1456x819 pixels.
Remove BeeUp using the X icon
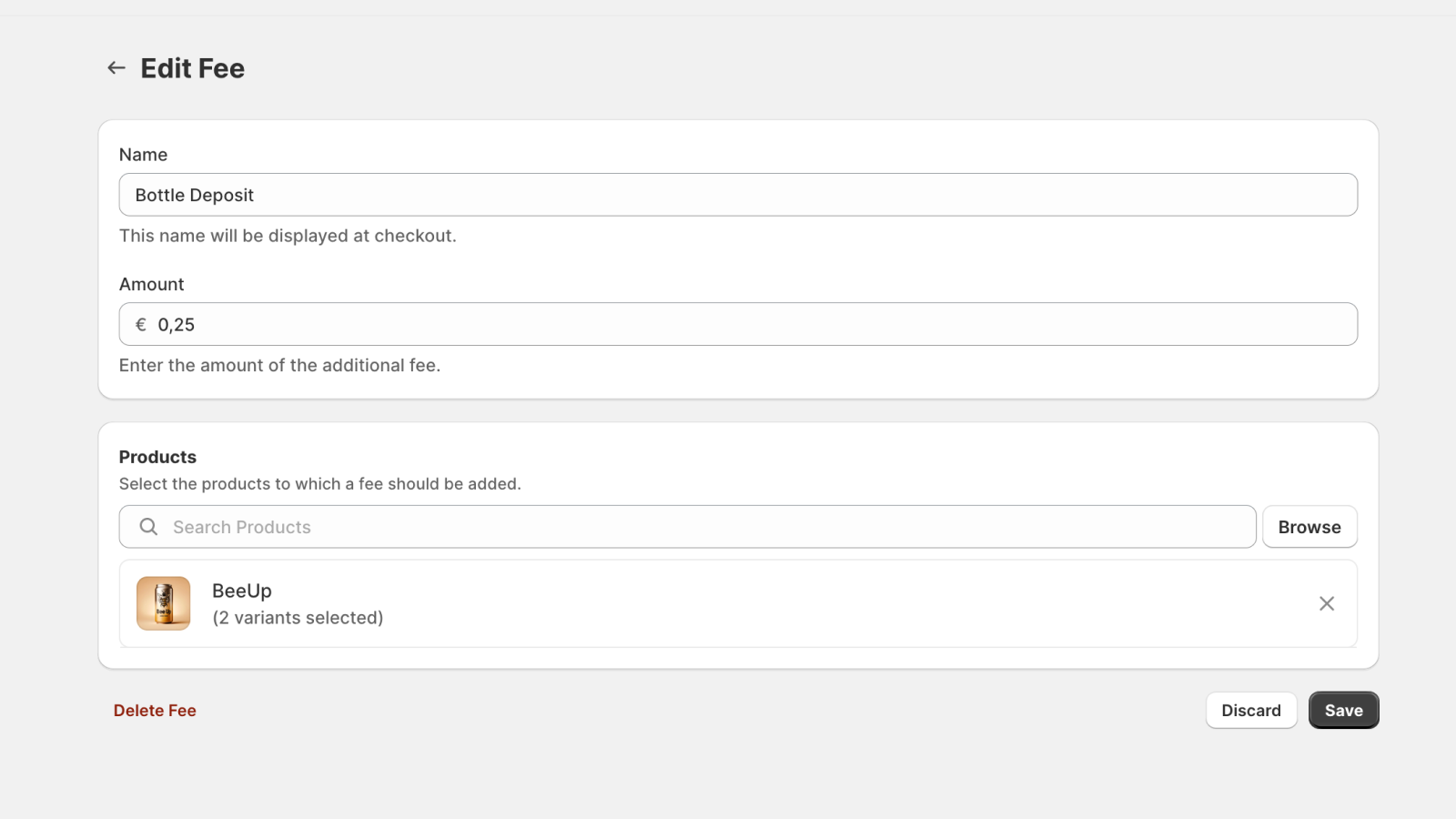click(x=1326, y=603)
